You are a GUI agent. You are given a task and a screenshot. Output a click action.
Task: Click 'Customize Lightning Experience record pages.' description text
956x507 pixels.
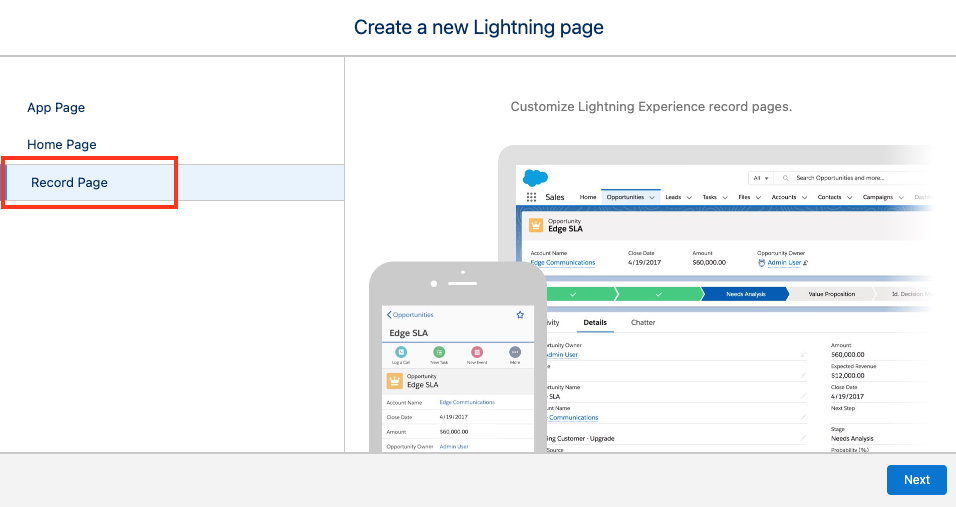click(651, 107)
